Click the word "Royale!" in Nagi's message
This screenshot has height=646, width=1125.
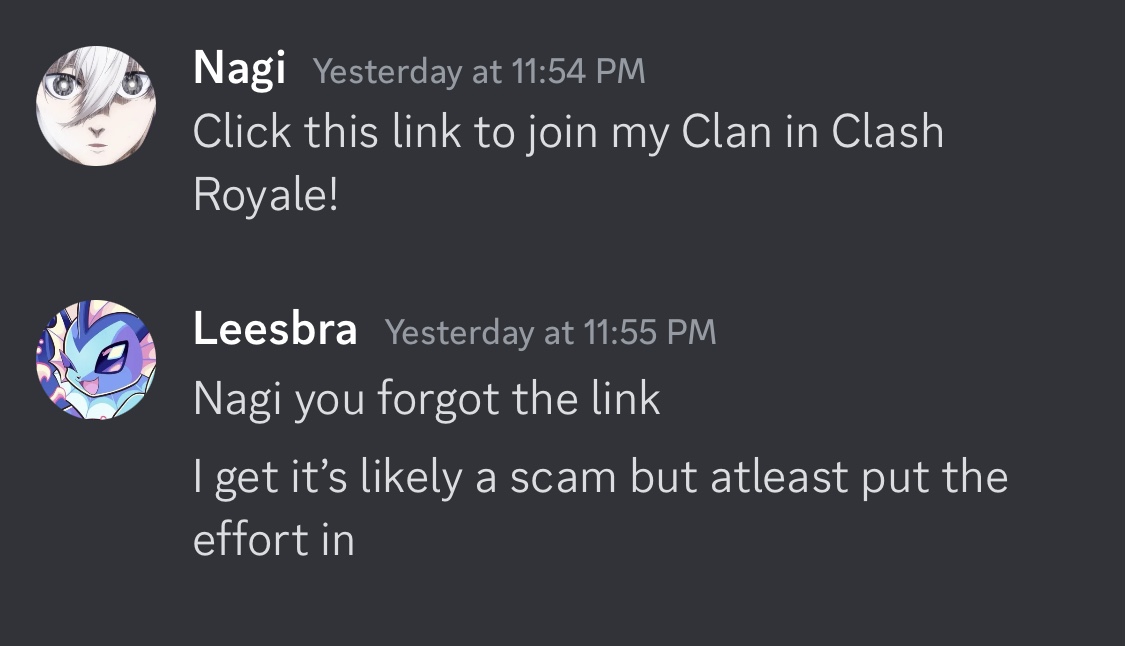(266, 194)
